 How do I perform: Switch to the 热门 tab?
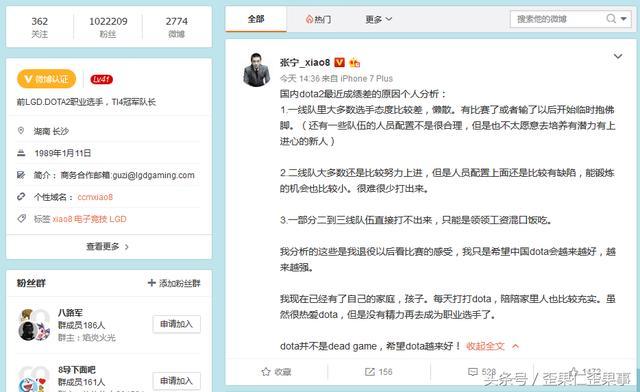pyautogui.click(x=318, y=19)
